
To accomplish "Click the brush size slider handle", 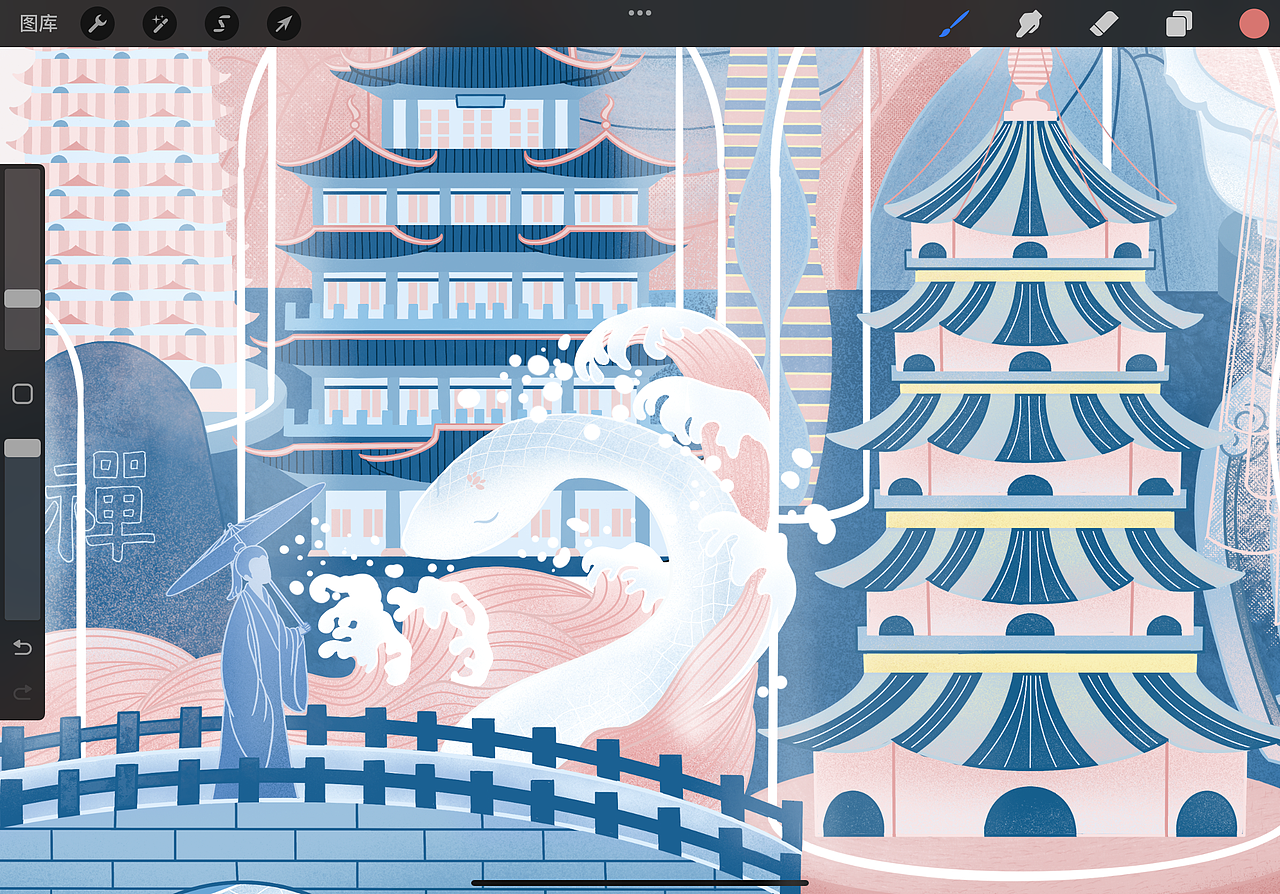I will [x=22, y=298].
